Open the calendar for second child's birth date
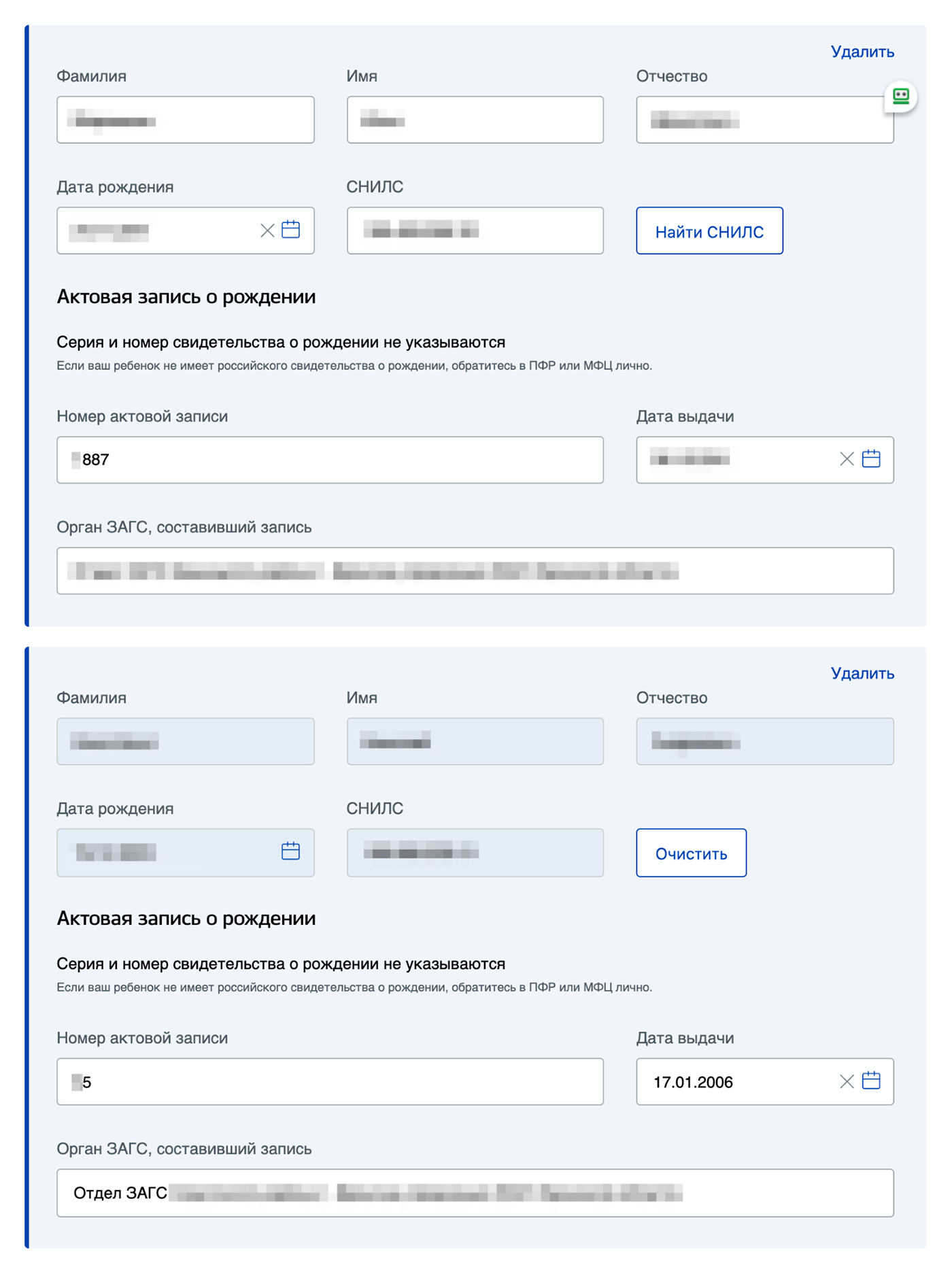Screen dimensions: 952x1275 tap(290, 851)
